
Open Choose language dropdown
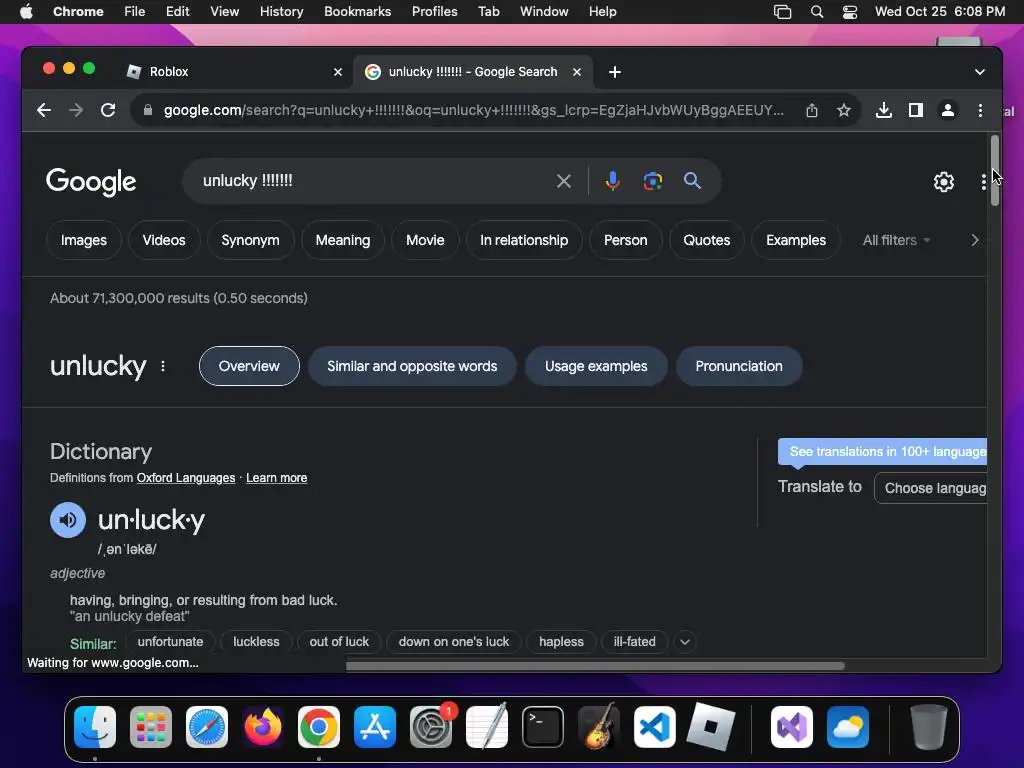click(x=931, y=488)
